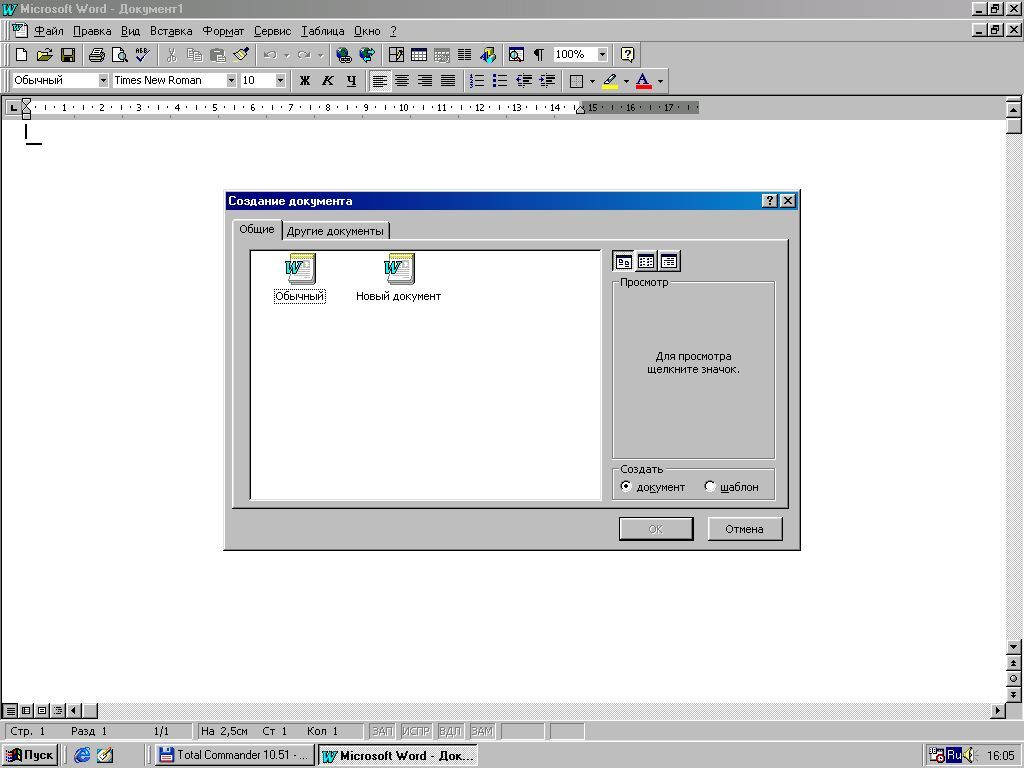Click the Paste clipboard icon
Screen dimensions: 1024x768
217,55
